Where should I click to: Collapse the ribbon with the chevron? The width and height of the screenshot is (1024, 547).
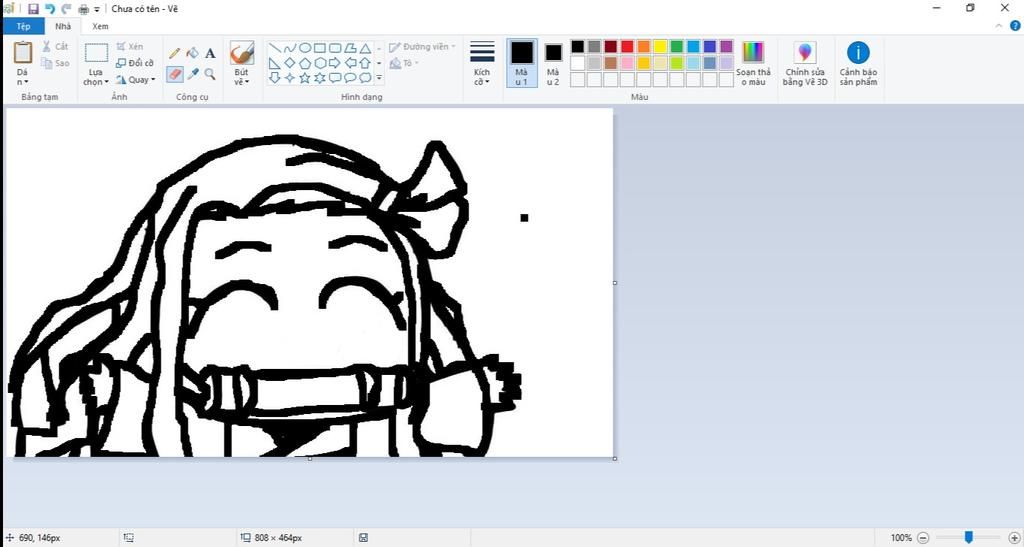click(x=999, y=26)
